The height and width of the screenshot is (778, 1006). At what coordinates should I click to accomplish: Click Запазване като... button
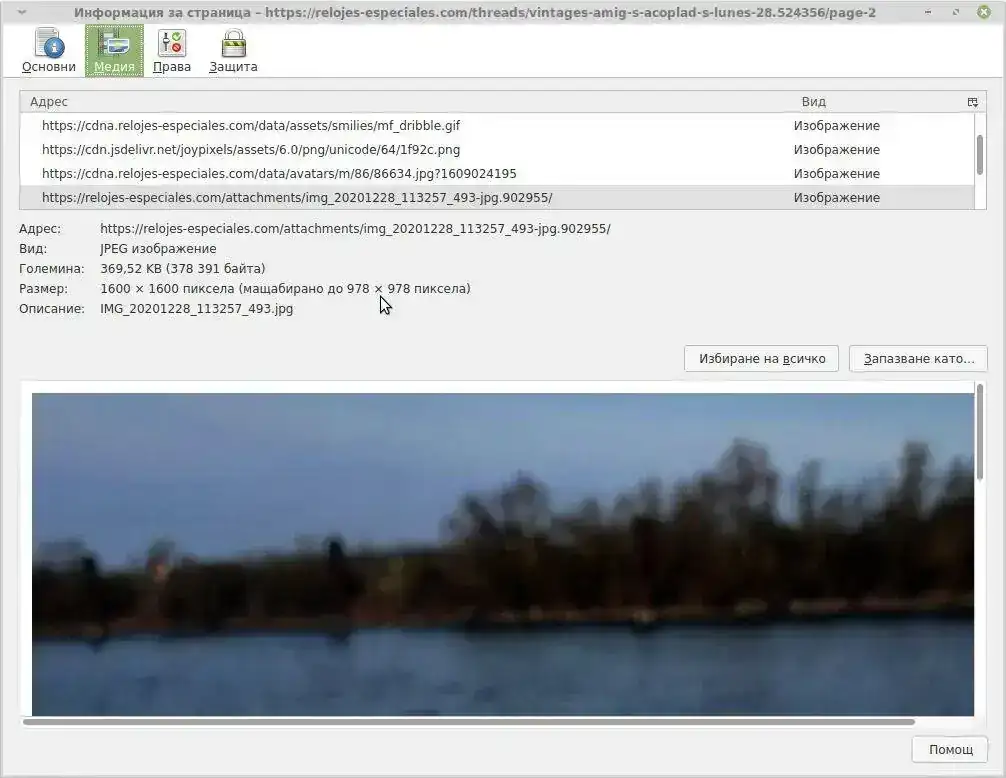click(x=918, y=359)
